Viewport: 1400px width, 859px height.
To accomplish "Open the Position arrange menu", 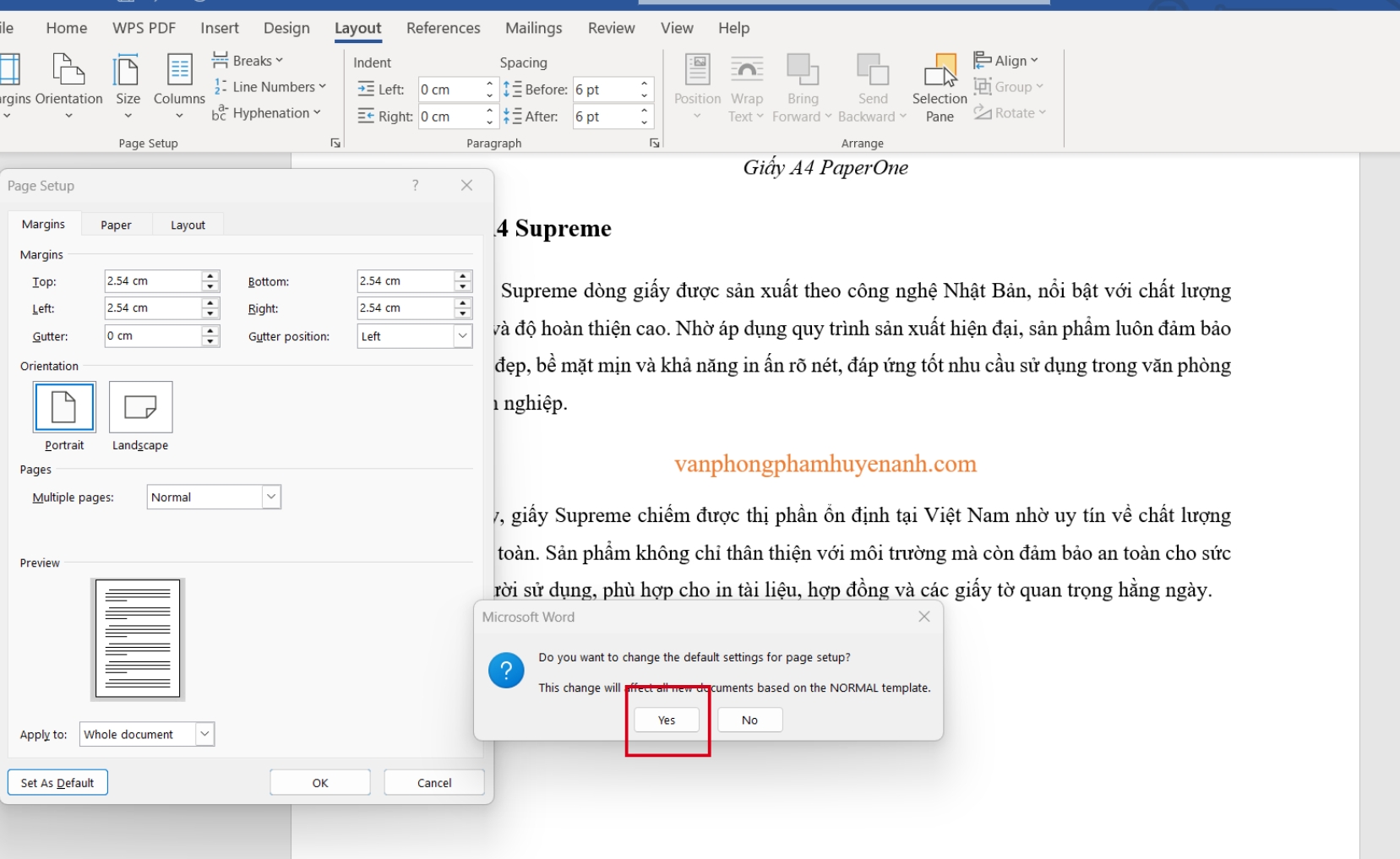I will [697, 86].
